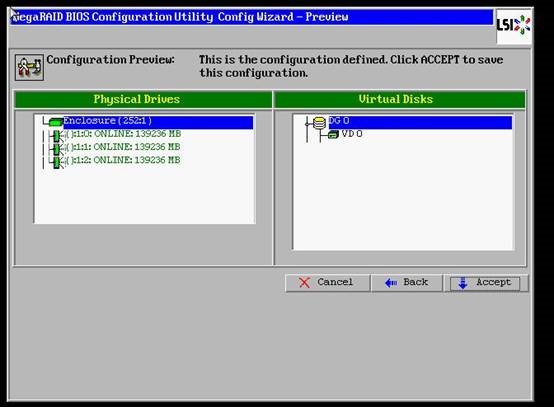Click the Configuration Preview wizard icon
554x407 pixels.
29,67
